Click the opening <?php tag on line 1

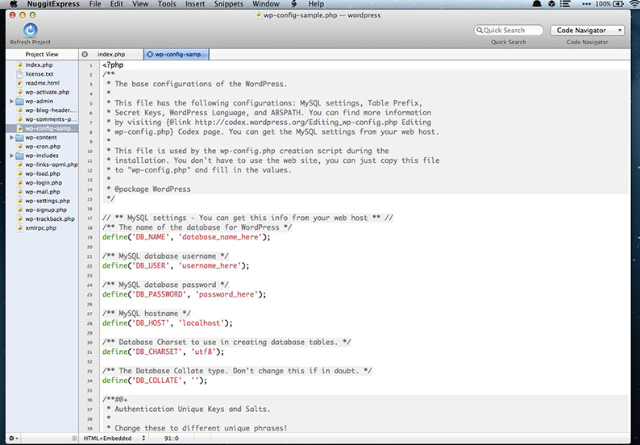tap(113, 65)
